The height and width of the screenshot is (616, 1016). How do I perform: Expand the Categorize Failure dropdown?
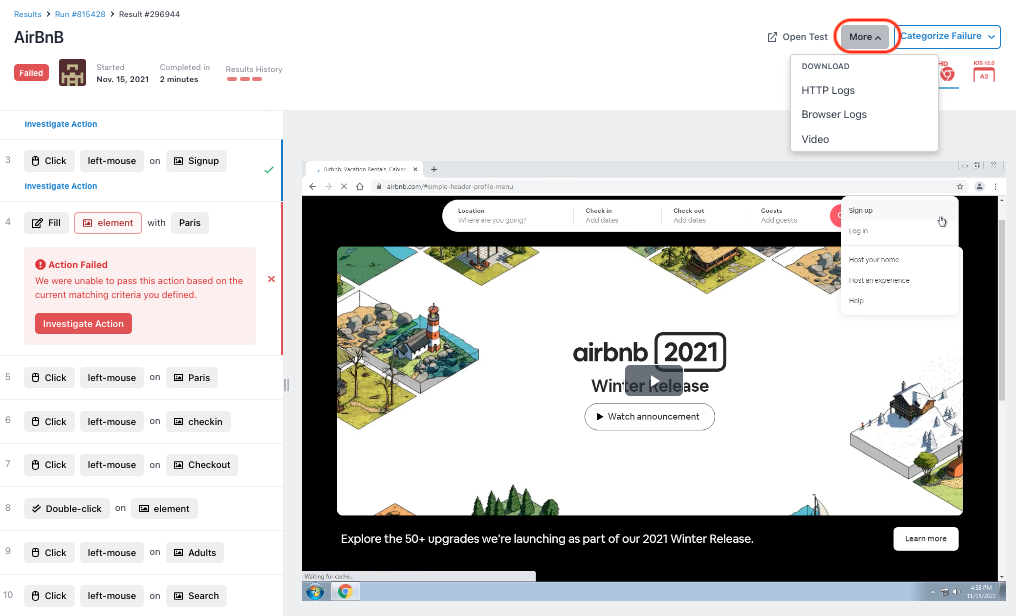pos(947,36)
